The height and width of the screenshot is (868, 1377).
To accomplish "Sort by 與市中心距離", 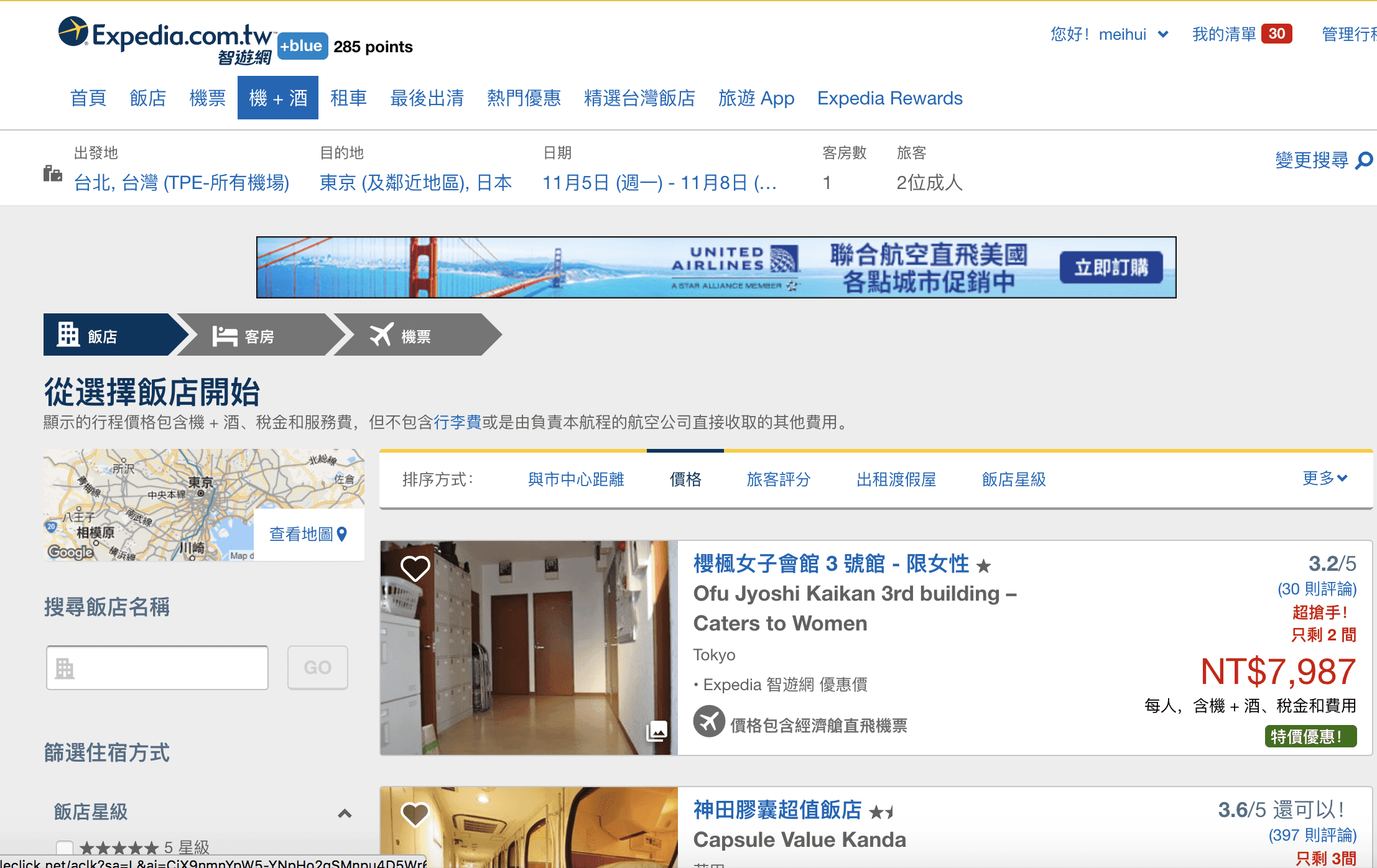I will (x=576, y=479).
